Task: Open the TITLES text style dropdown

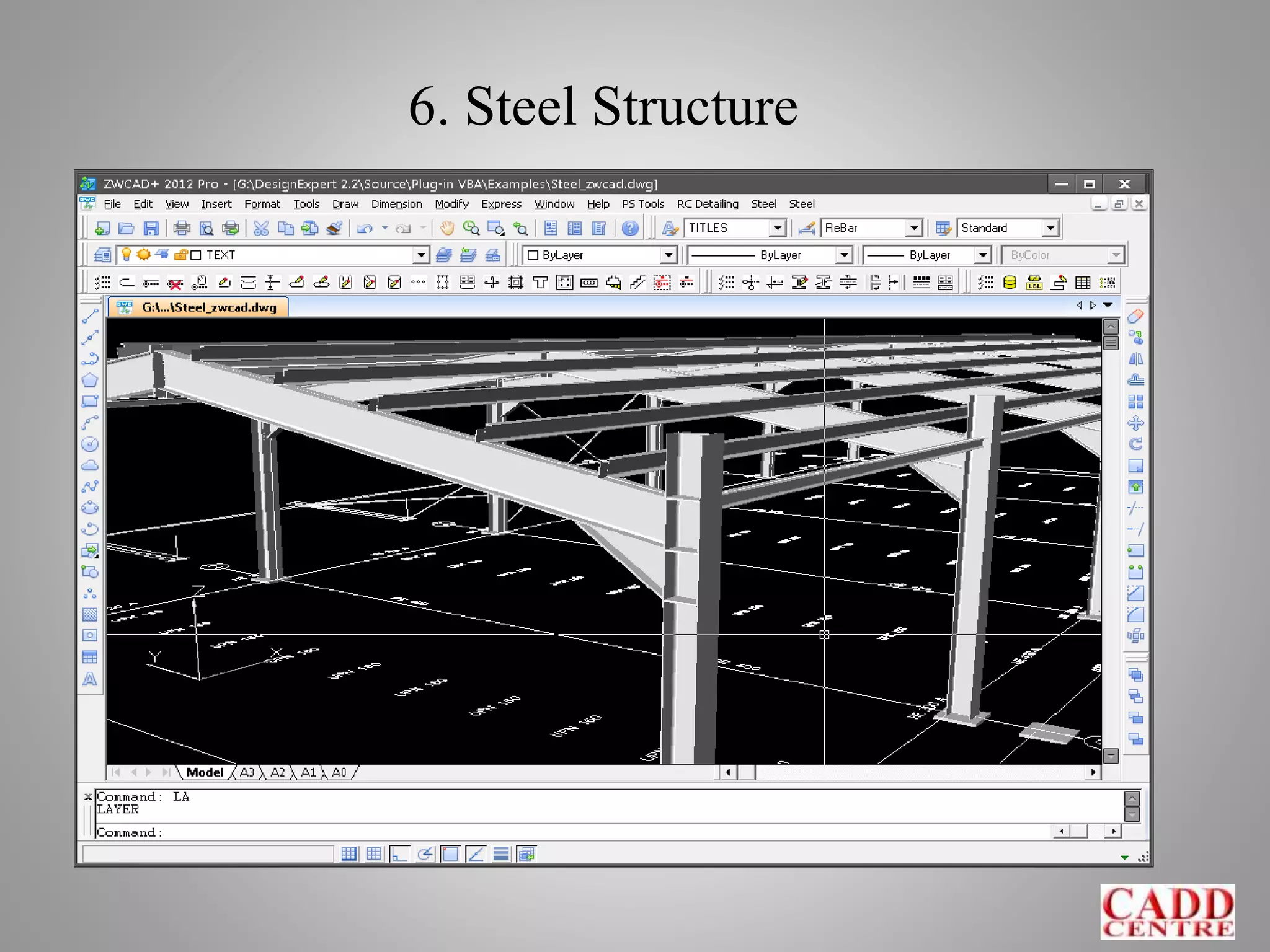Action: [x=778, y=229]
